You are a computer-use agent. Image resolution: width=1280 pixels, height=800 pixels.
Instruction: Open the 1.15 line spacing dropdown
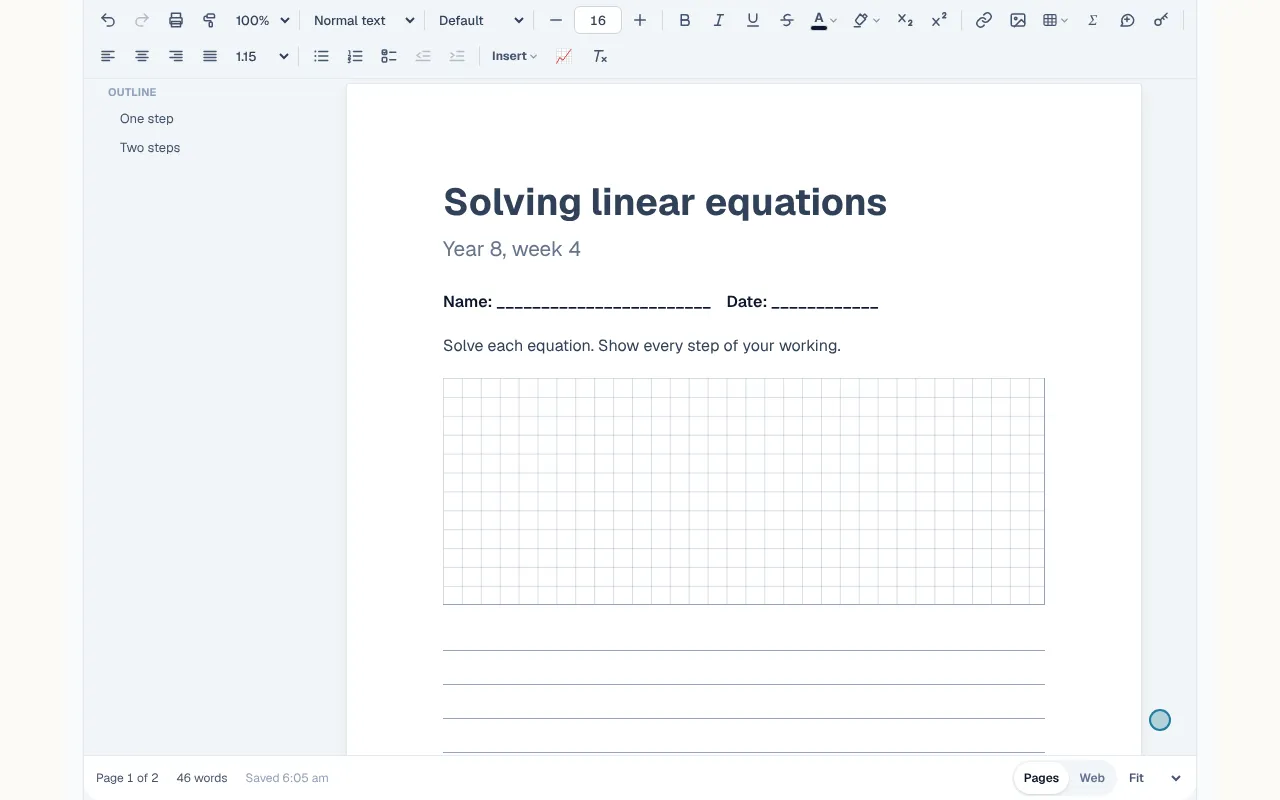(x=262, y=56)
